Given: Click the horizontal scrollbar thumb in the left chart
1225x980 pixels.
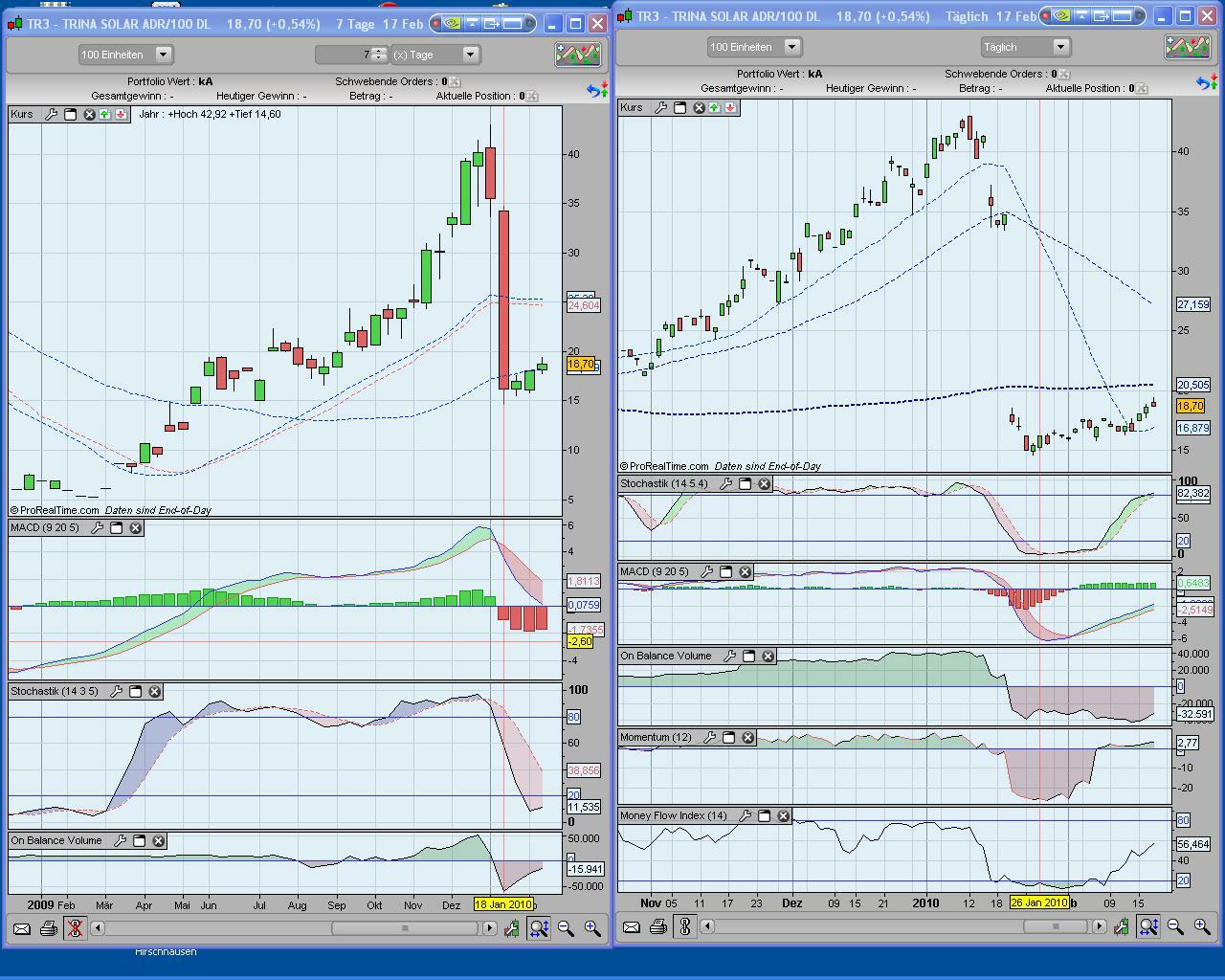Looking at the screenshot, I should [x=404, y=928].
